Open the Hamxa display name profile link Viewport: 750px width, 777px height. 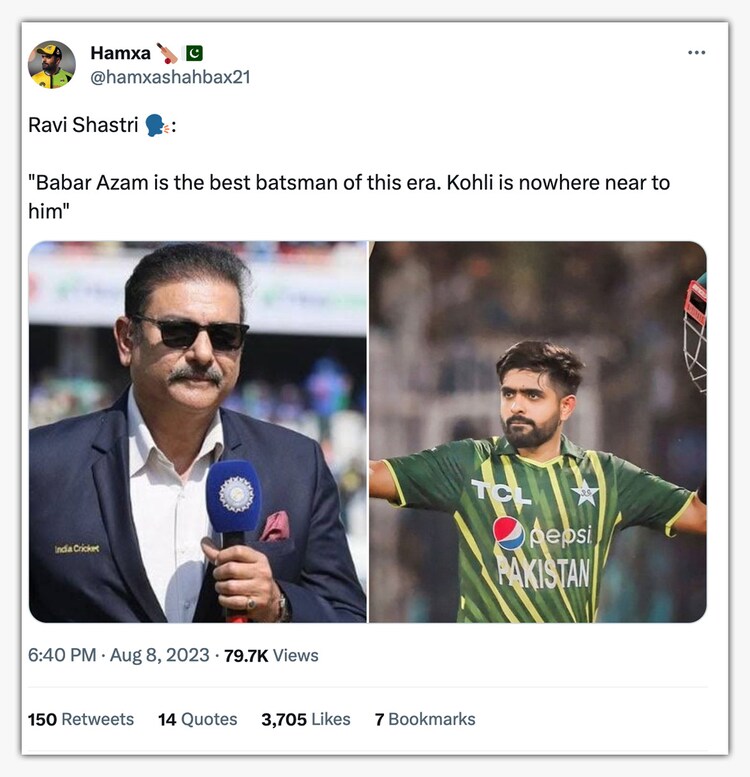(120, 53)
